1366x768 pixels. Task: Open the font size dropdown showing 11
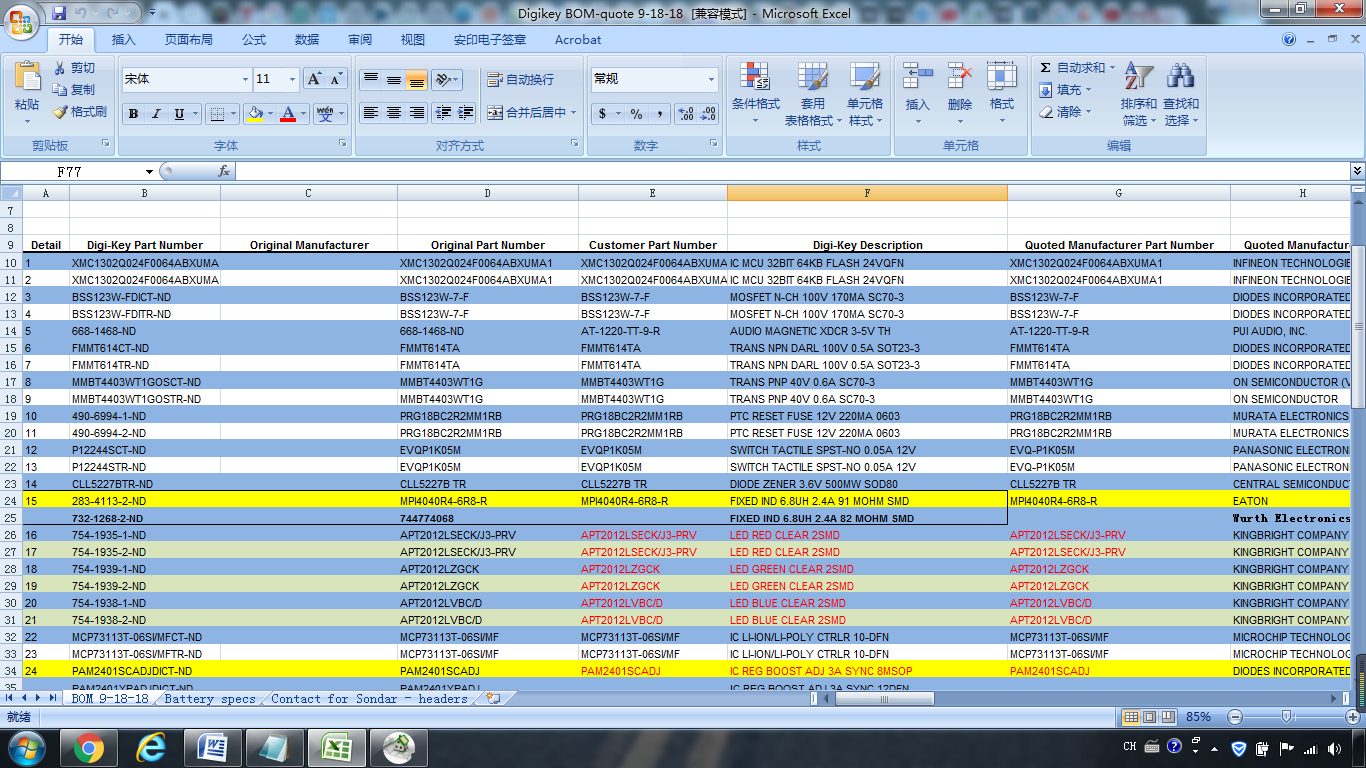tap(293, 79)
